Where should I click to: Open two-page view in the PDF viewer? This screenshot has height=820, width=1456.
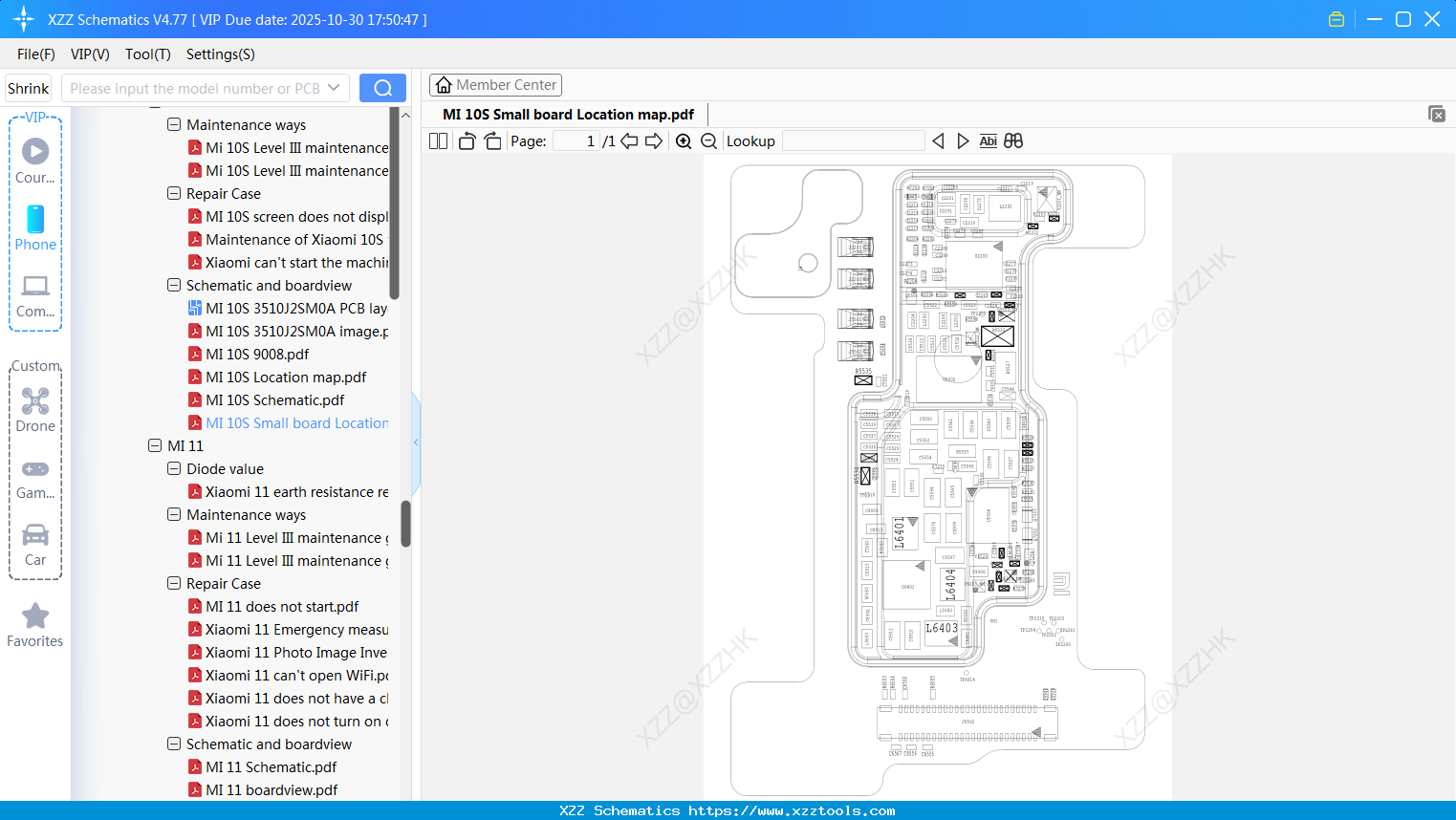[x=437, y=140]
